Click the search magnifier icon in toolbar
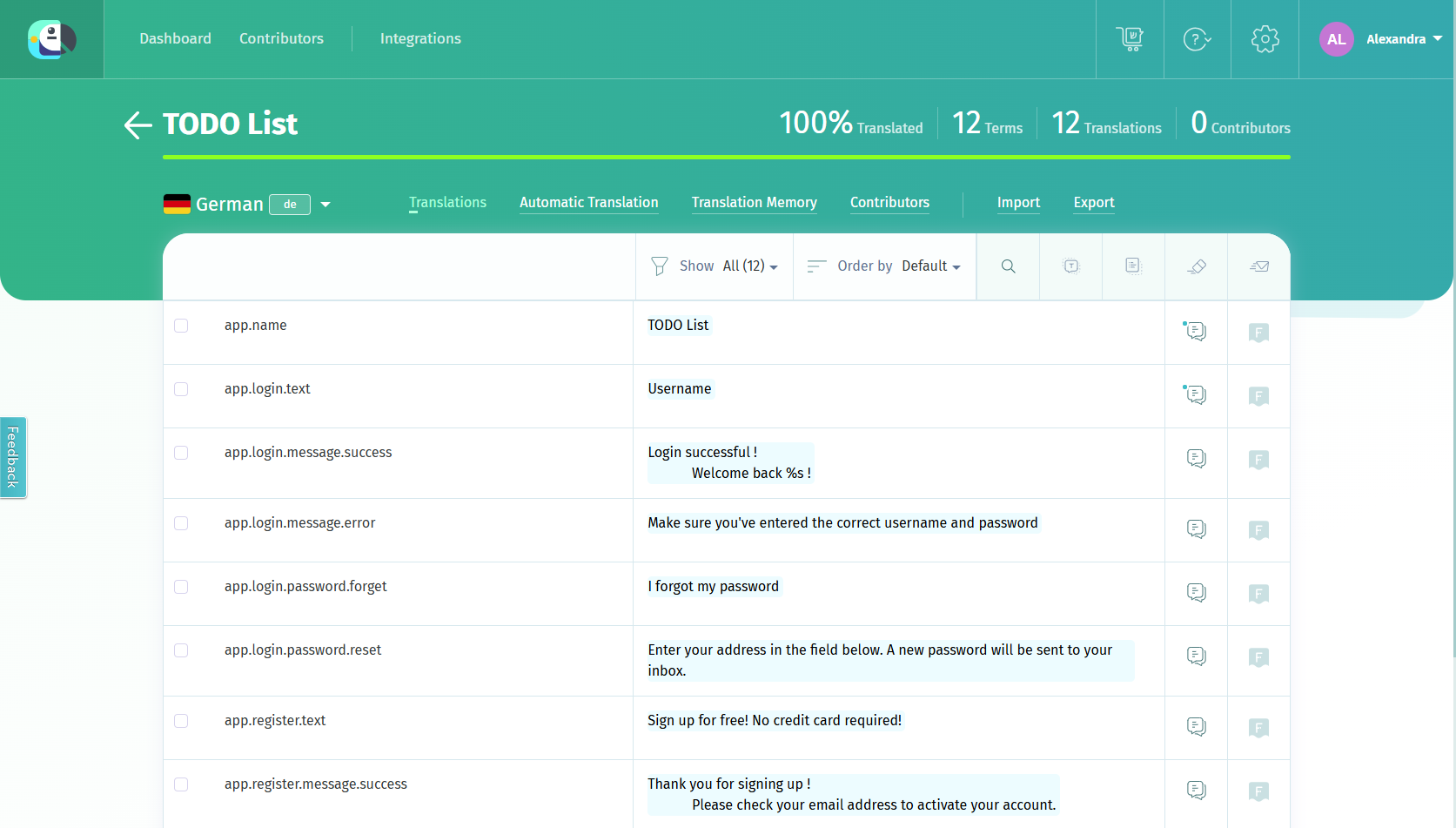The height and width of the screenshot is (828, 1456). tap(1008, 266)
